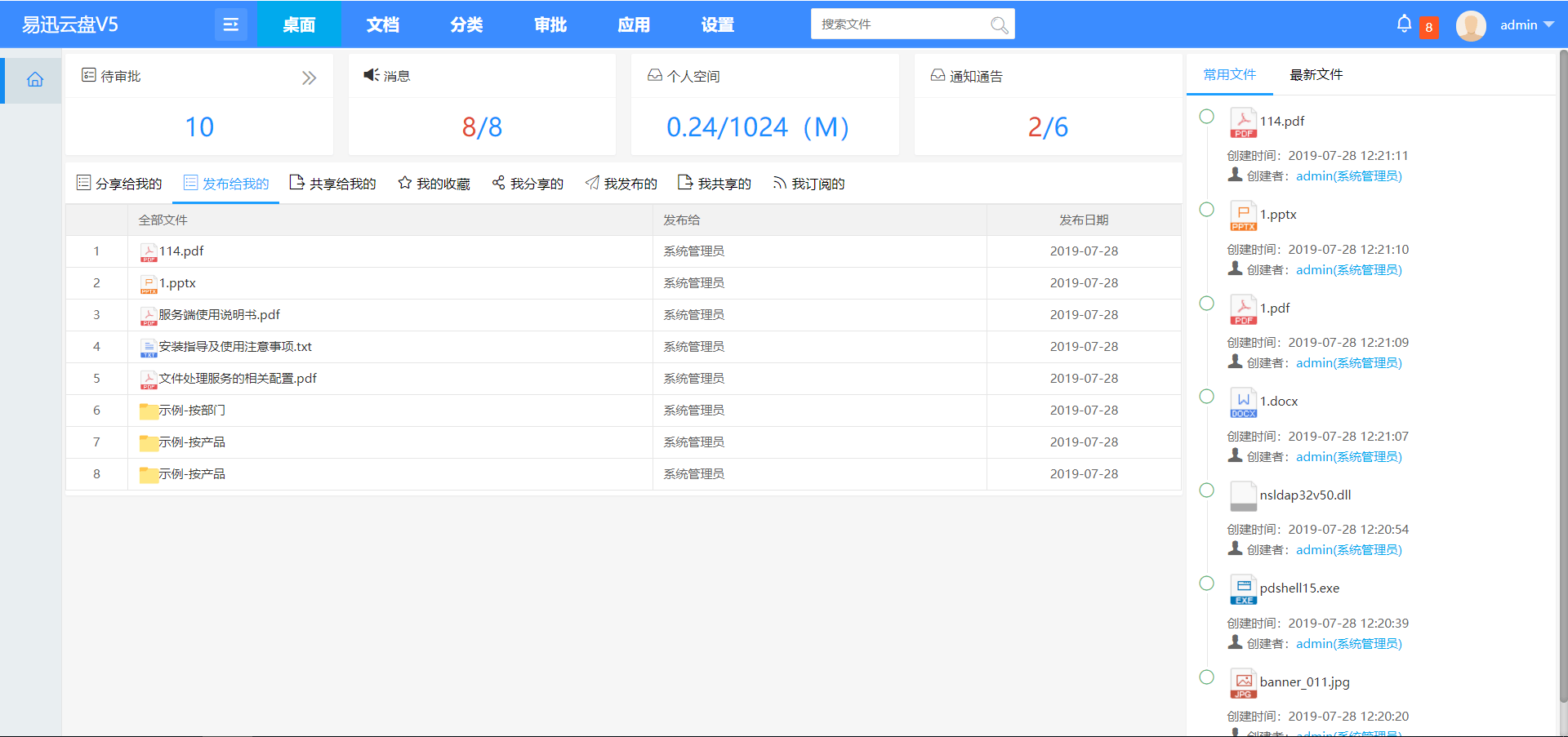Switch to the 我分享的 tab
The height and width of the screenshot is (737, 1568).
pos(528,184)
